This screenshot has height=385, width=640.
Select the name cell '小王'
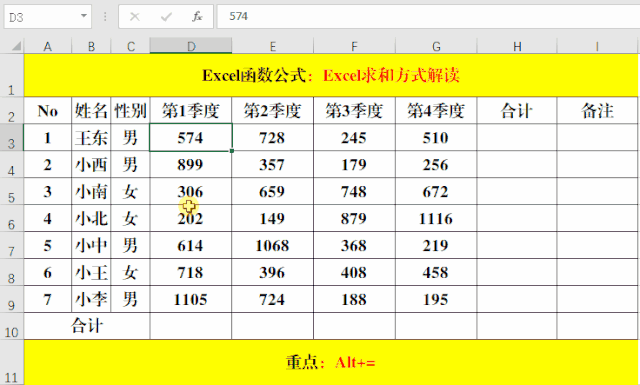pos(91,272)
